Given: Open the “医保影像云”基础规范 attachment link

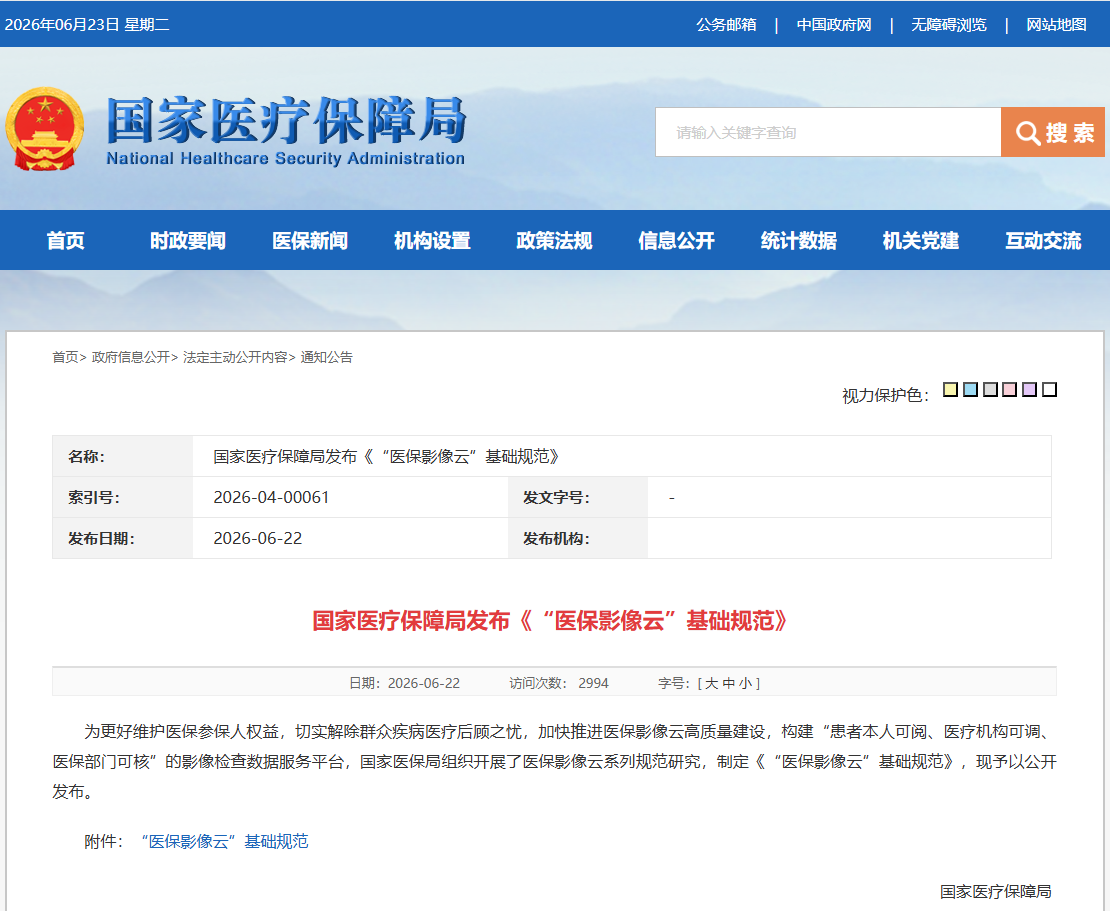Looking at the screenshot, I should (224, 841).
